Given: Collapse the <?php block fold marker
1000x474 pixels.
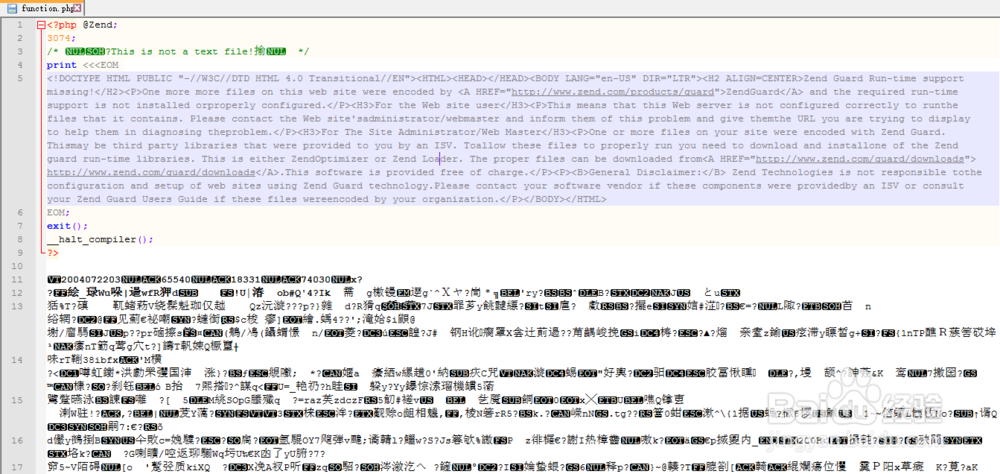Looking at the screenshot, I should [41, 25].
